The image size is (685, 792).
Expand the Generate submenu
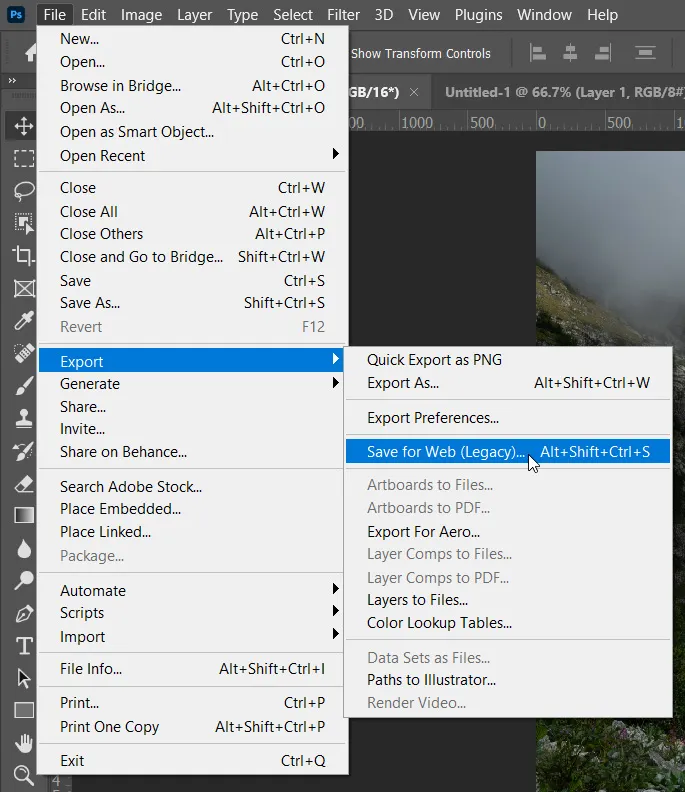click(x=192, y=384)
